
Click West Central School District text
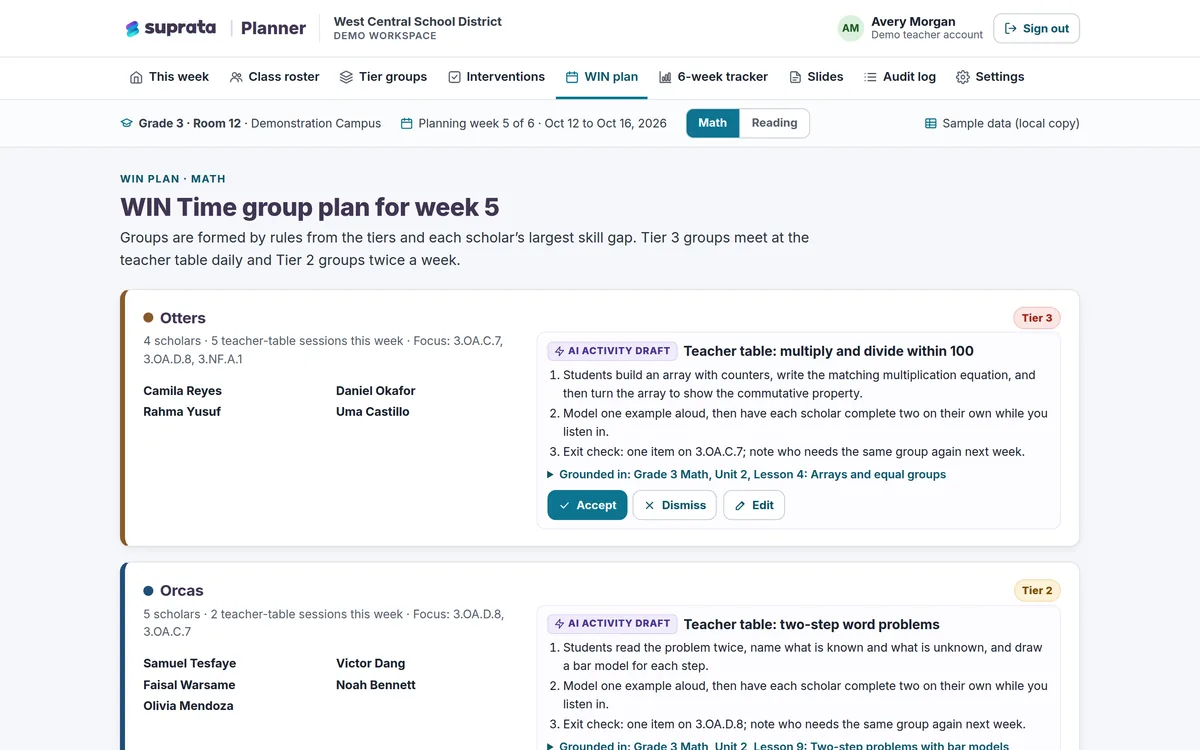tap(418, 21)
